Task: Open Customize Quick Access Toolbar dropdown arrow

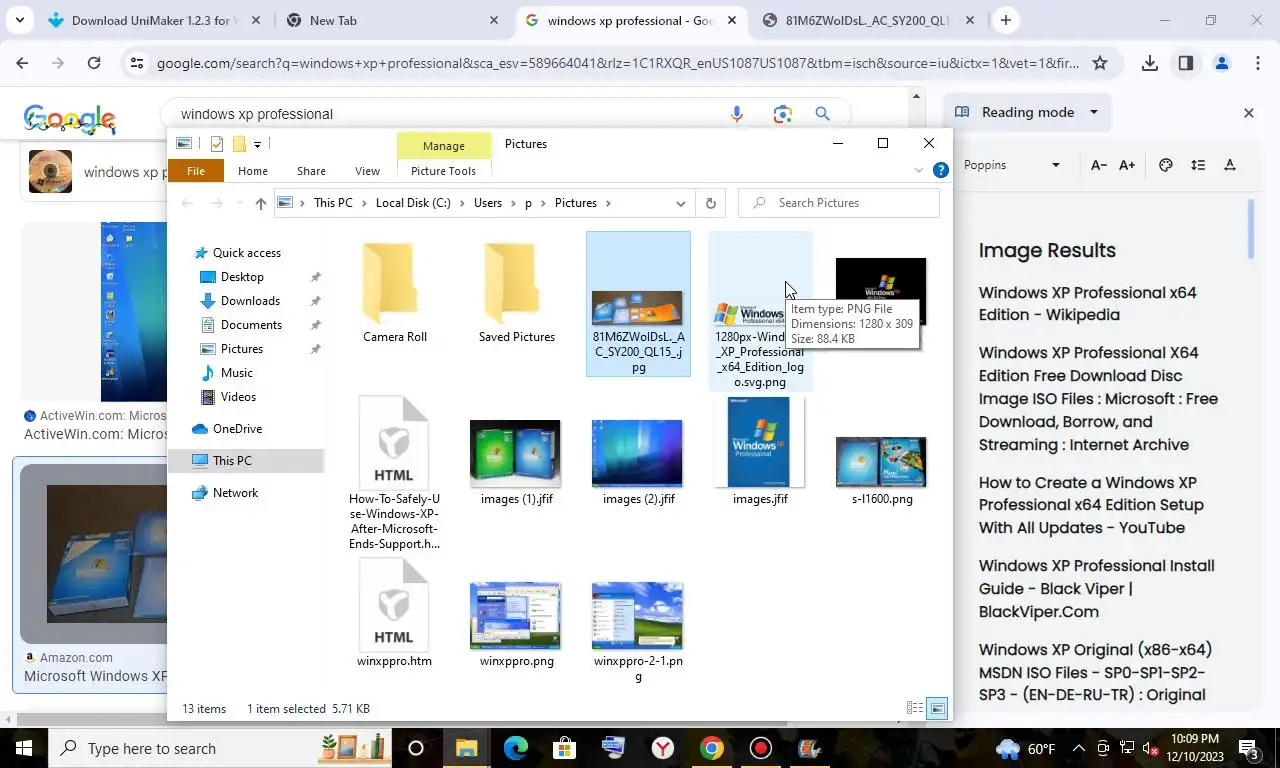Action: [x=257, y=145]
